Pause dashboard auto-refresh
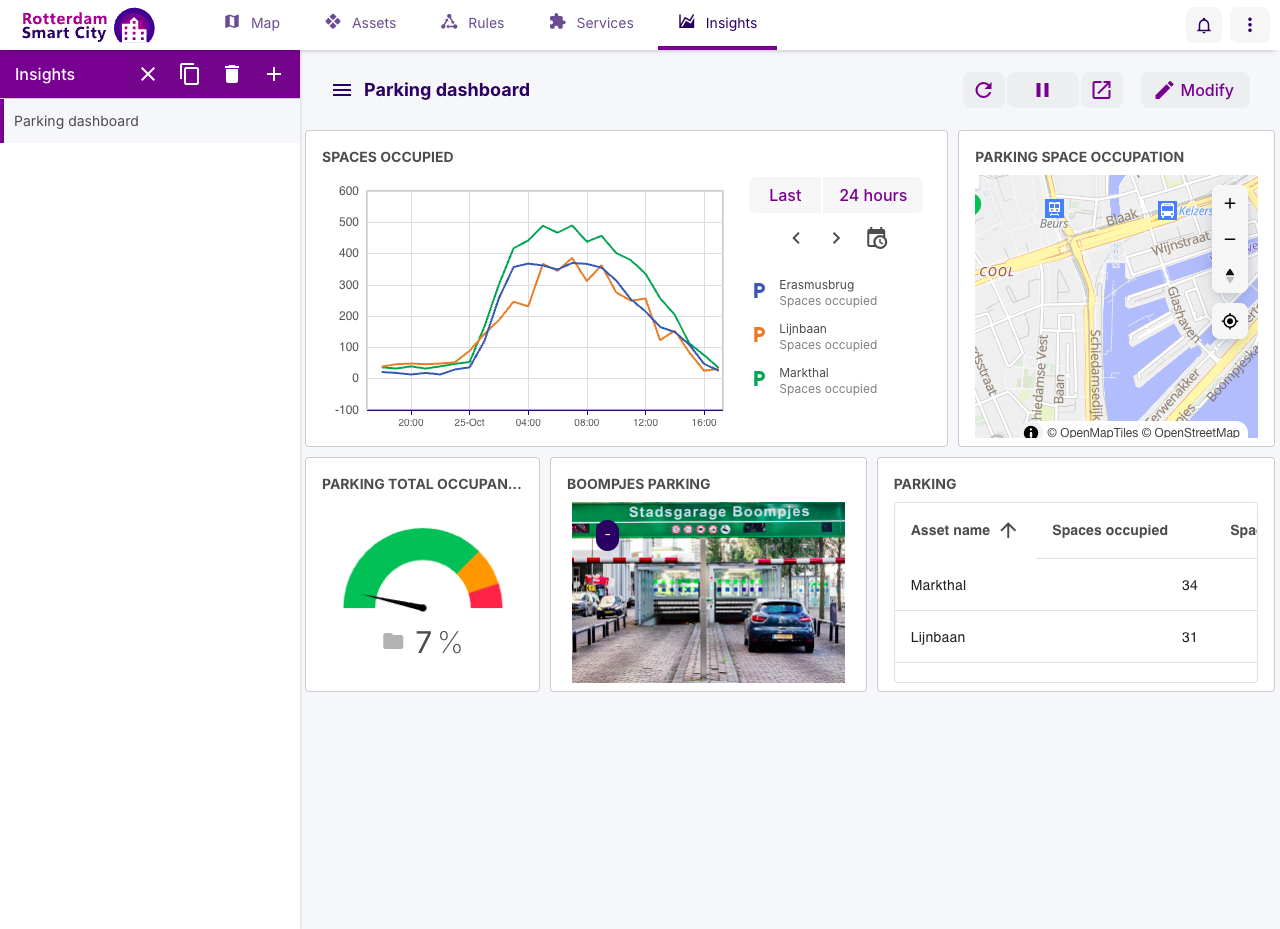This screenshot has width=1280, height=929. pos(1042,90)
